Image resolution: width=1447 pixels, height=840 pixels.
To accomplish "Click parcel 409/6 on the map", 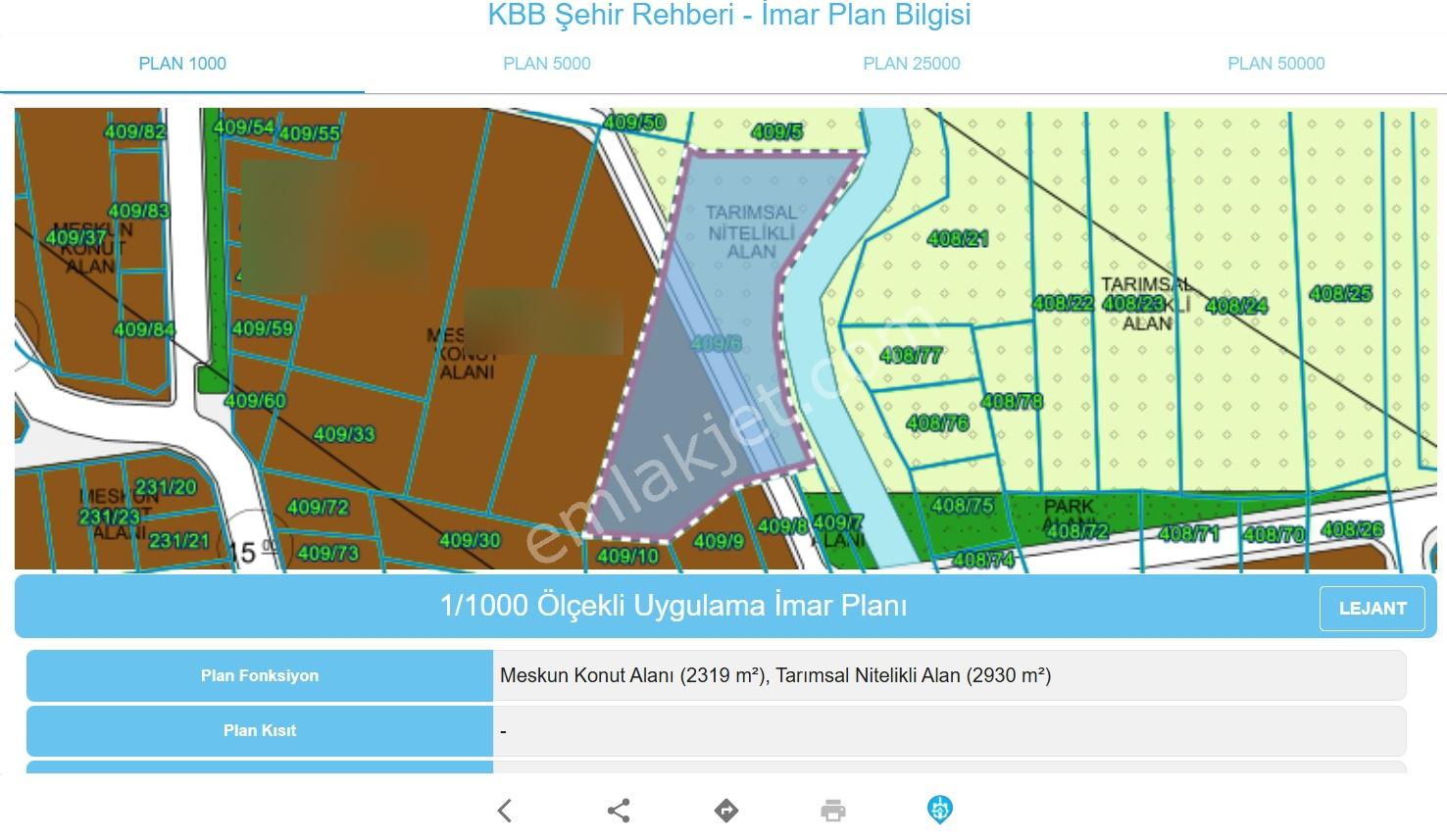I will pos(716,343).
